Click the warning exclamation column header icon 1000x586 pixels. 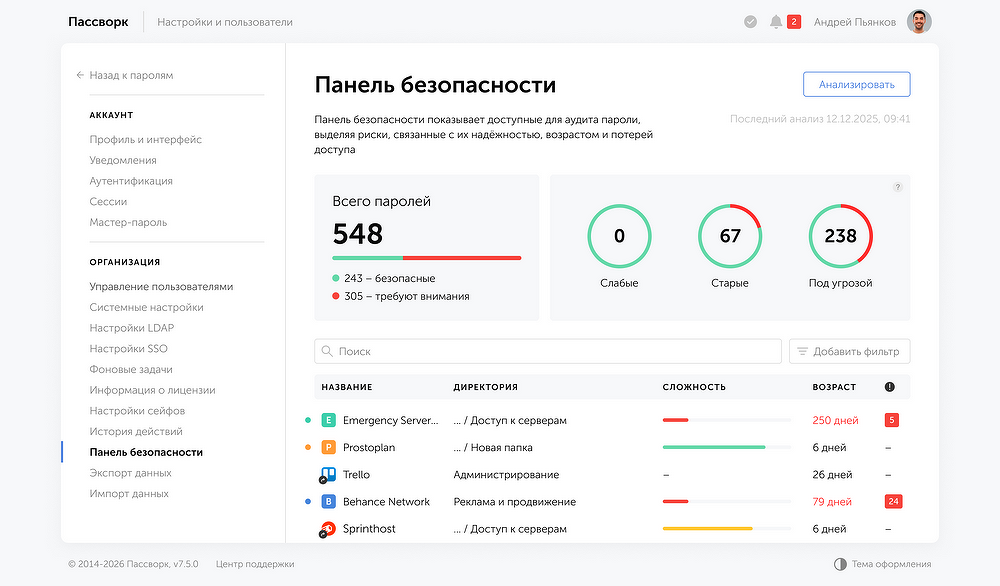point(890,387)
